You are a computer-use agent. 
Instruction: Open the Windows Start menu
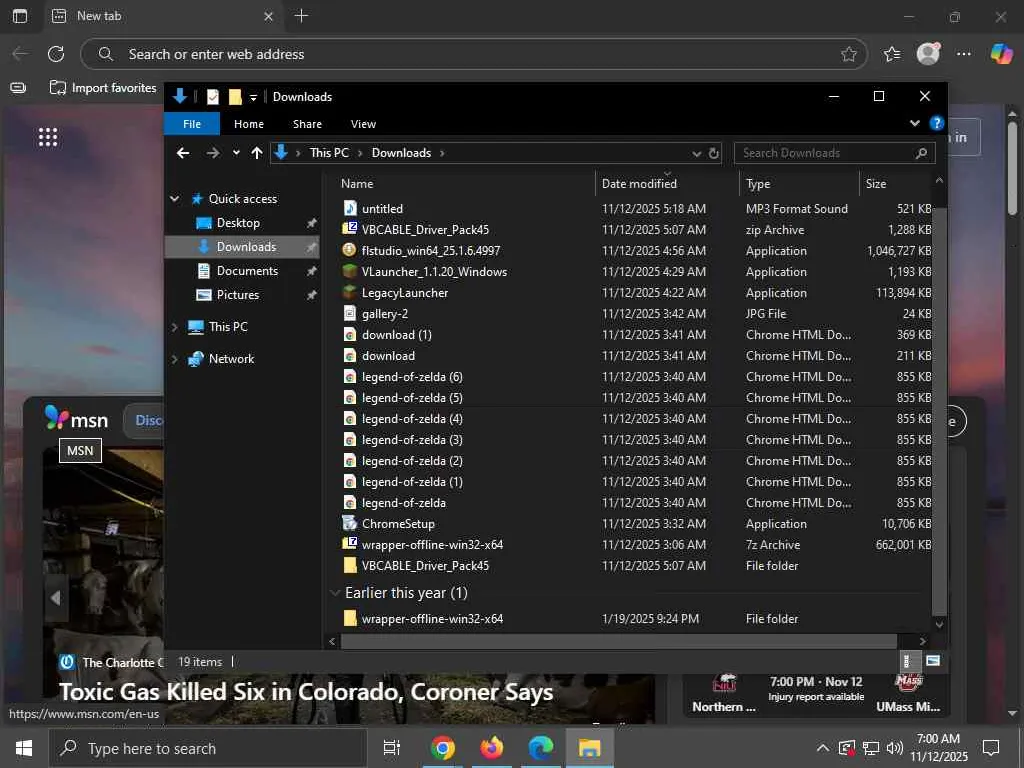point(24,748)
